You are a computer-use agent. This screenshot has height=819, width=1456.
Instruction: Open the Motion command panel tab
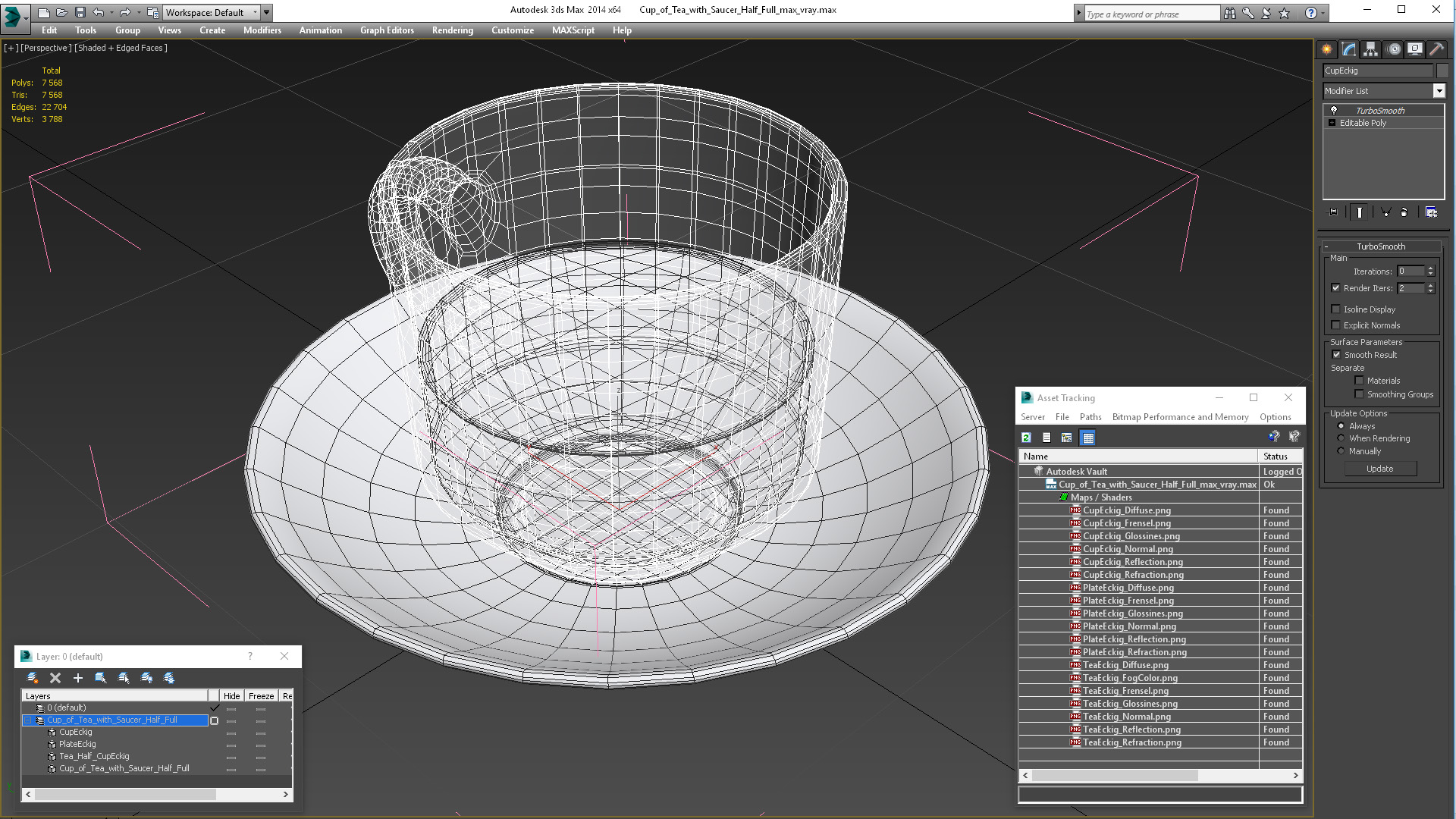point(1394,49)
